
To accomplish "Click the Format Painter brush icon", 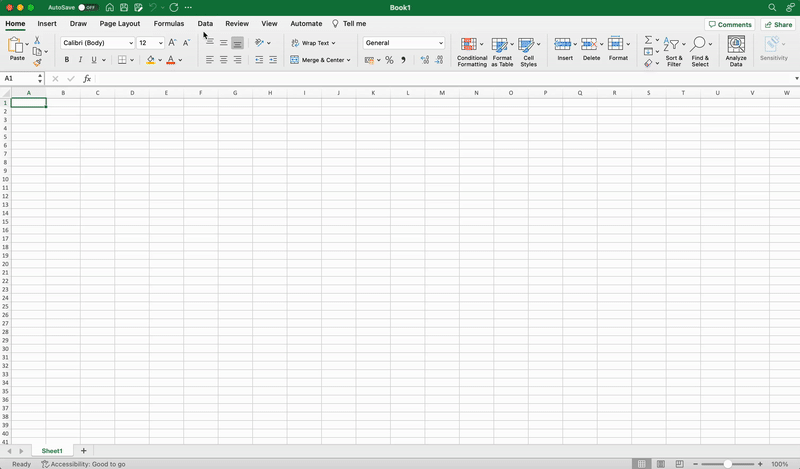I will pyautogui.click(x=37, y=63).
